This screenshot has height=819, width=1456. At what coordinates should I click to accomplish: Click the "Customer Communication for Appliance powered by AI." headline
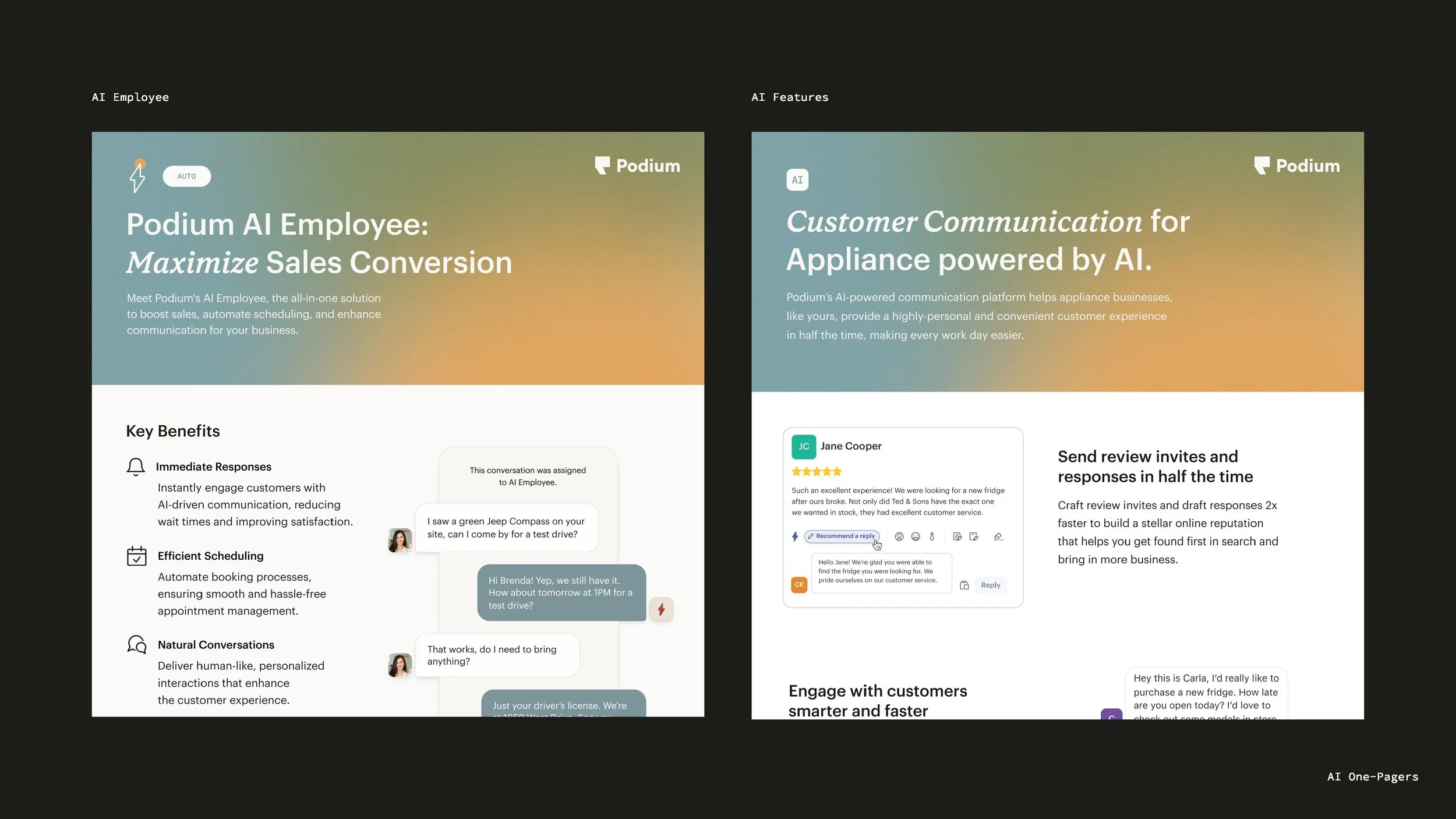pos(988,240)
